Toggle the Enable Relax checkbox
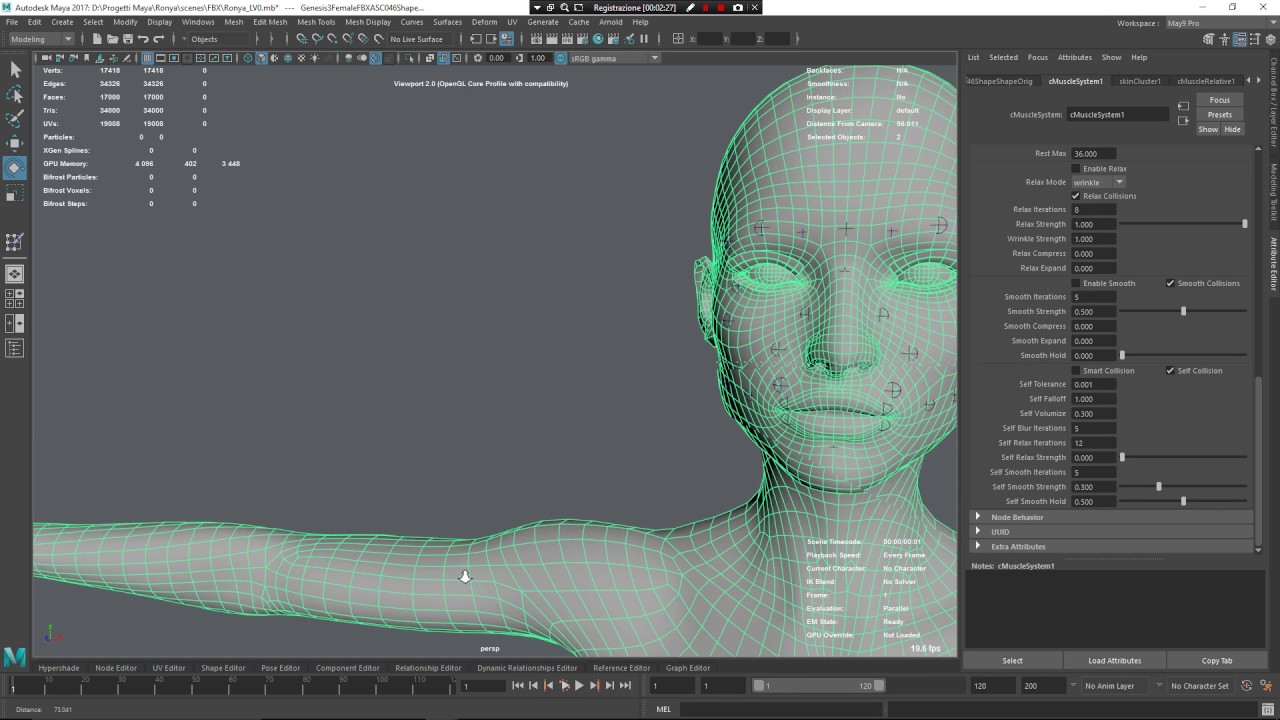 [x=1076, y=169]
